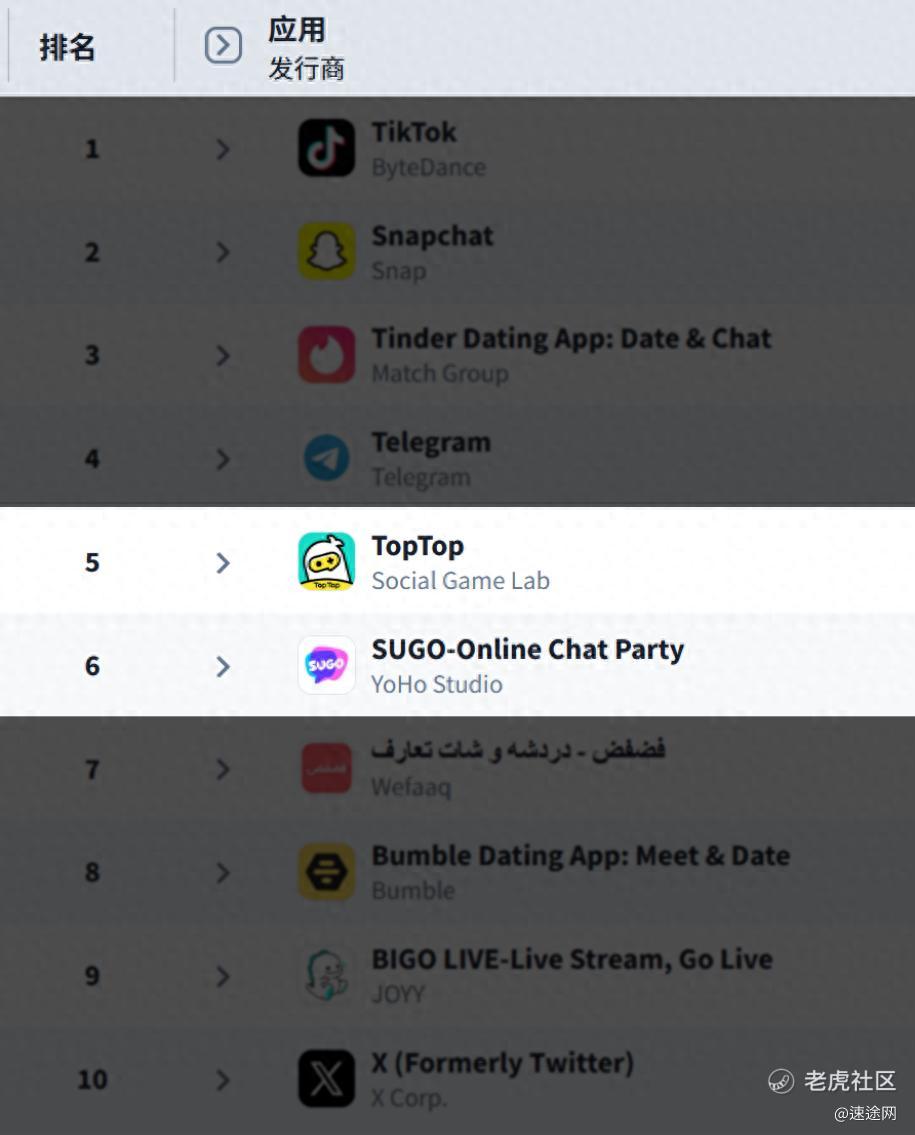Click the TopTop app icon
Image resolution: width=915 pixels, height=1135 pixels.
[x=326, y=562]
